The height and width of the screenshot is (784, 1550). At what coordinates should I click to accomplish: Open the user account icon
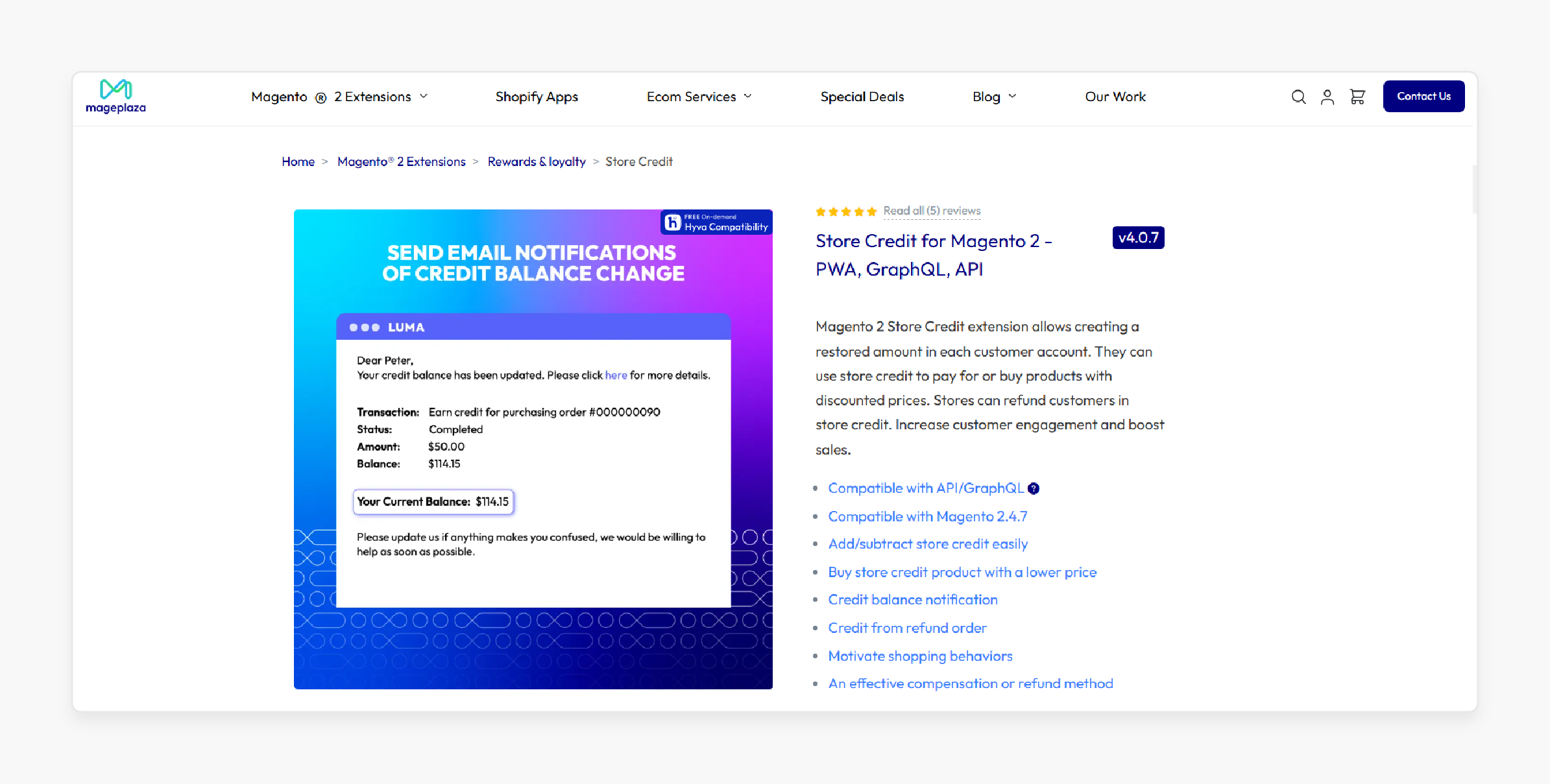pos(1327,97)
